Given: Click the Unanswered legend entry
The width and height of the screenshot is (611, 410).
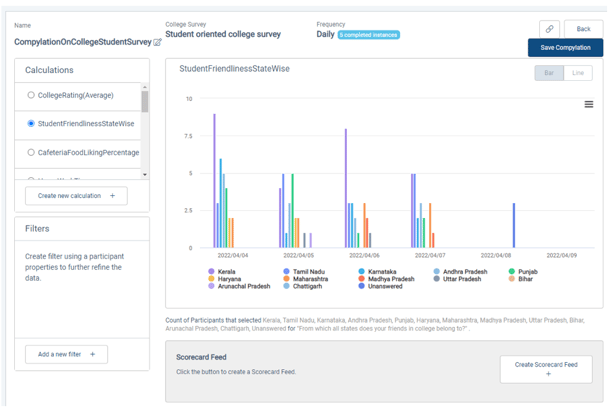Looking at the screenshot, I should click(x=384, y=286).
